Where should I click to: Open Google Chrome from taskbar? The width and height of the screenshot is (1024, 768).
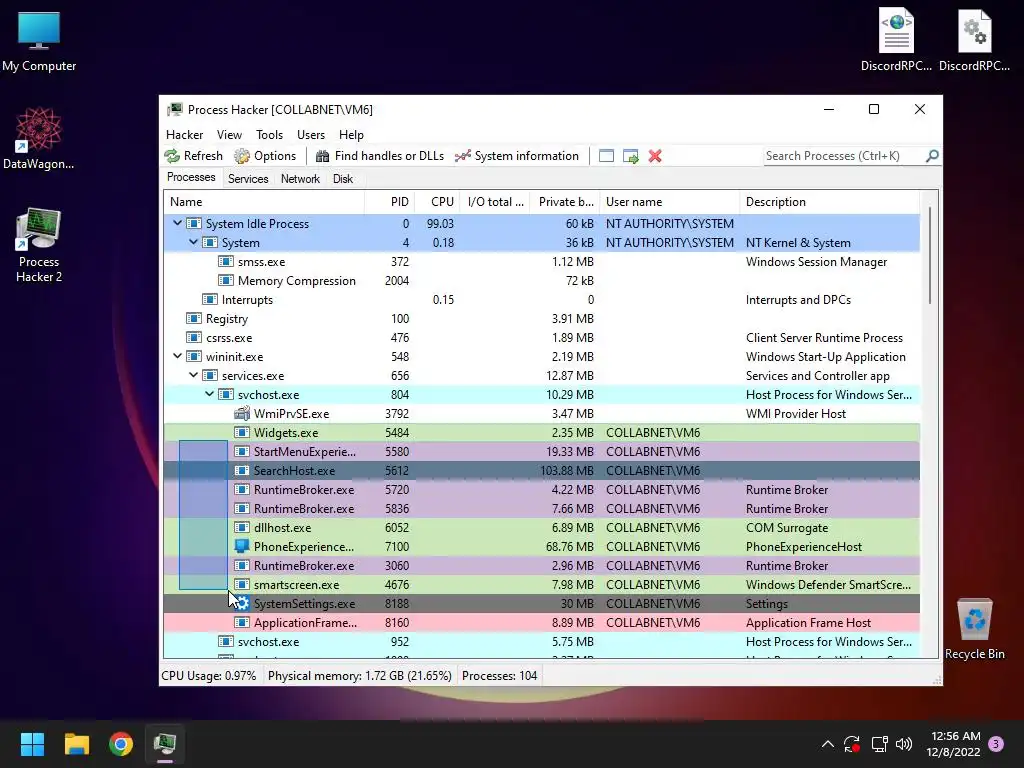[121, 744]
